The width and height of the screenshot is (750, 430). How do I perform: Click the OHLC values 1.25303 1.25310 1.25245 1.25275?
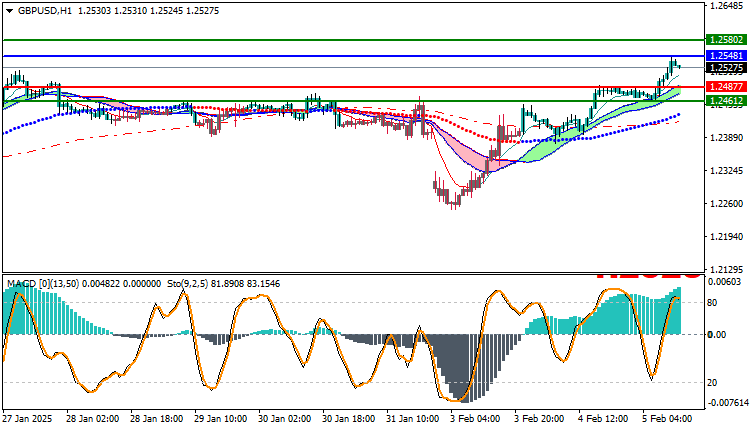tap(148, 11)
